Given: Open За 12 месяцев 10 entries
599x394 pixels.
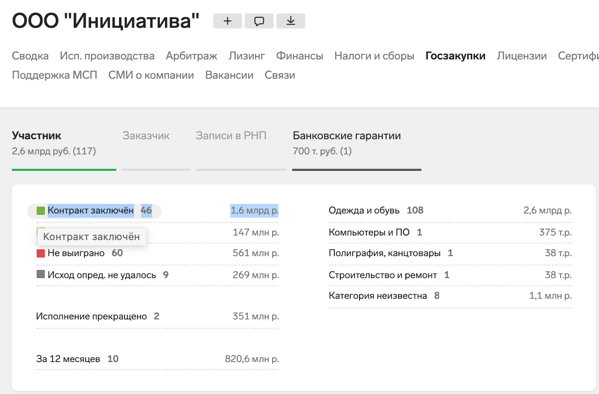Looking at the screenshot, I should (77, 359).
